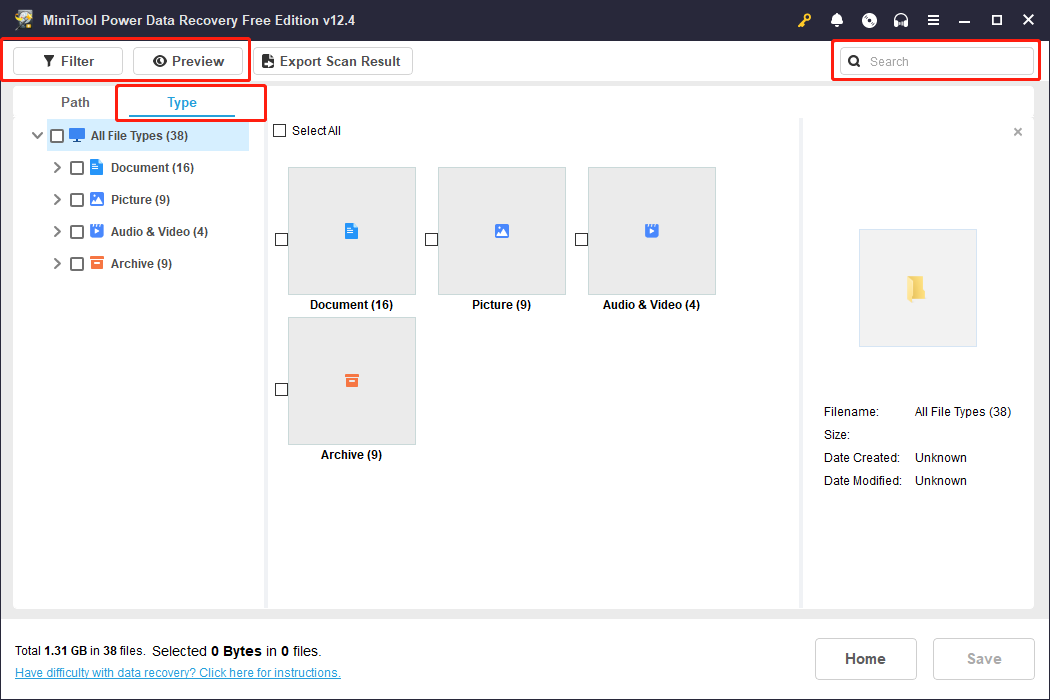Open the hamburger menu icon
The width and height of the screenshot is (1050, 700).
(933, 20)
